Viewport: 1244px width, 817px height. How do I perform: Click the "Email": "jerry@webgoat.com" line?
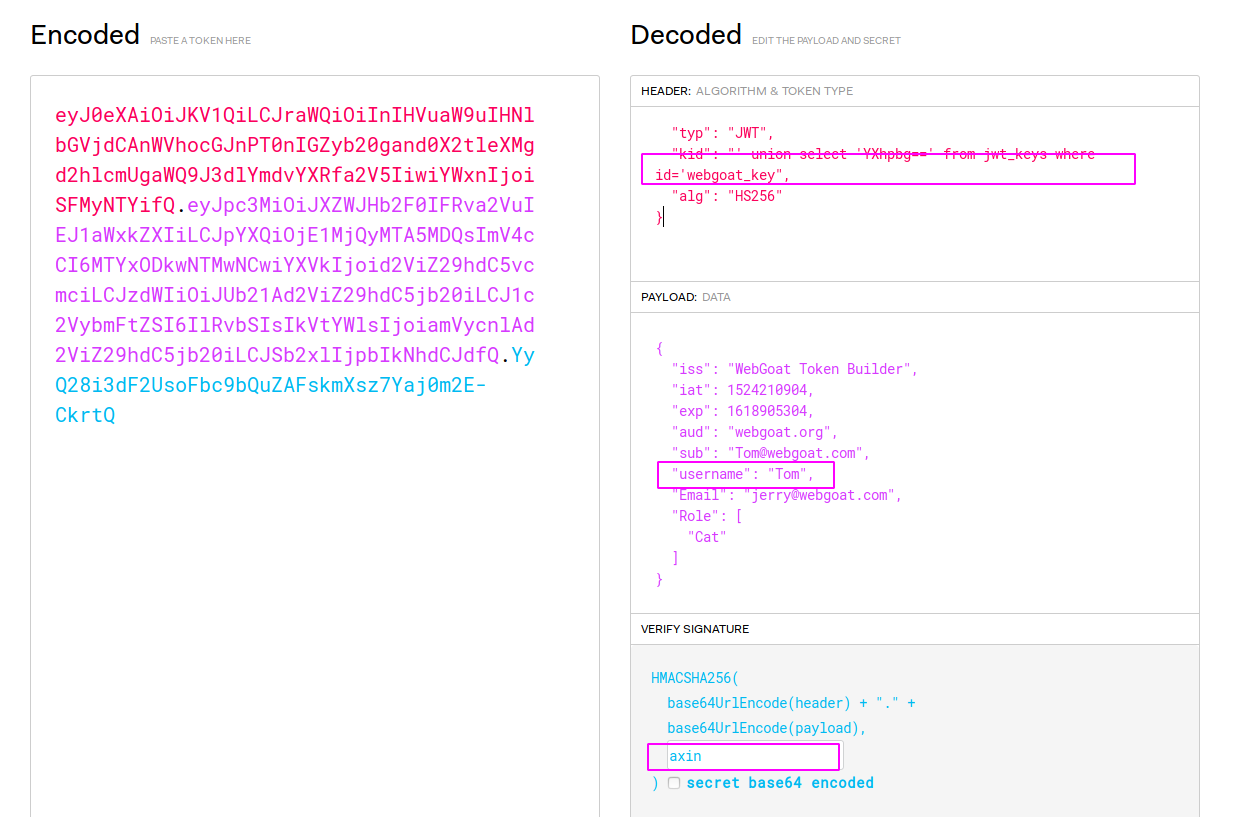(787, 495)
